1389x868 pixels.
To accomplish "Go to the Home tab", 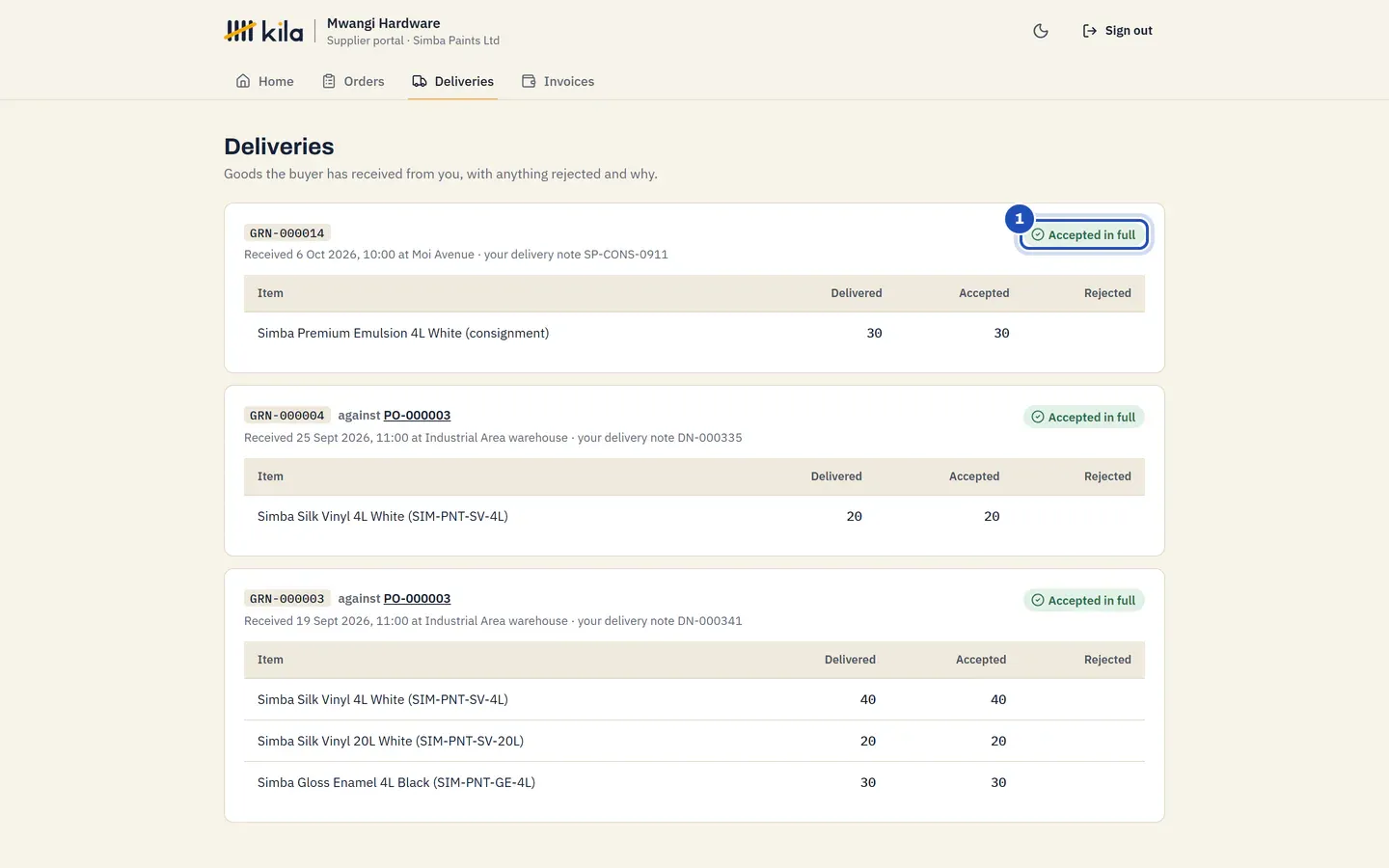I will [x=264, y=81].
